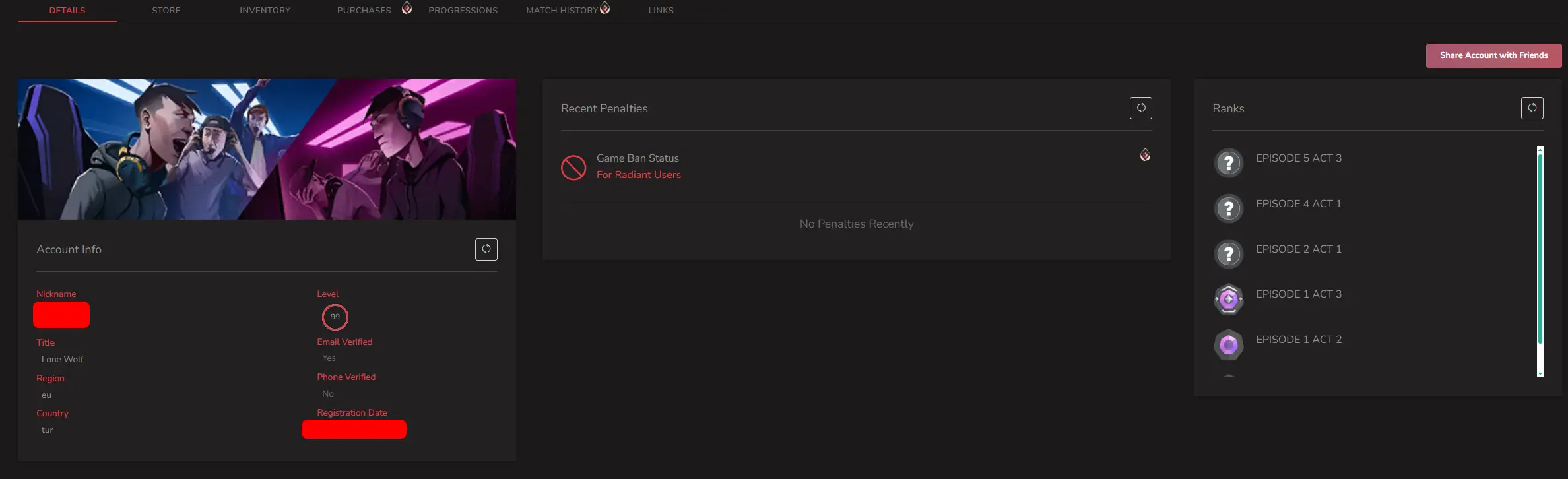Open the Store tab
The height and width of the screenshot is (479, 1568).
[x=166, y=11]
